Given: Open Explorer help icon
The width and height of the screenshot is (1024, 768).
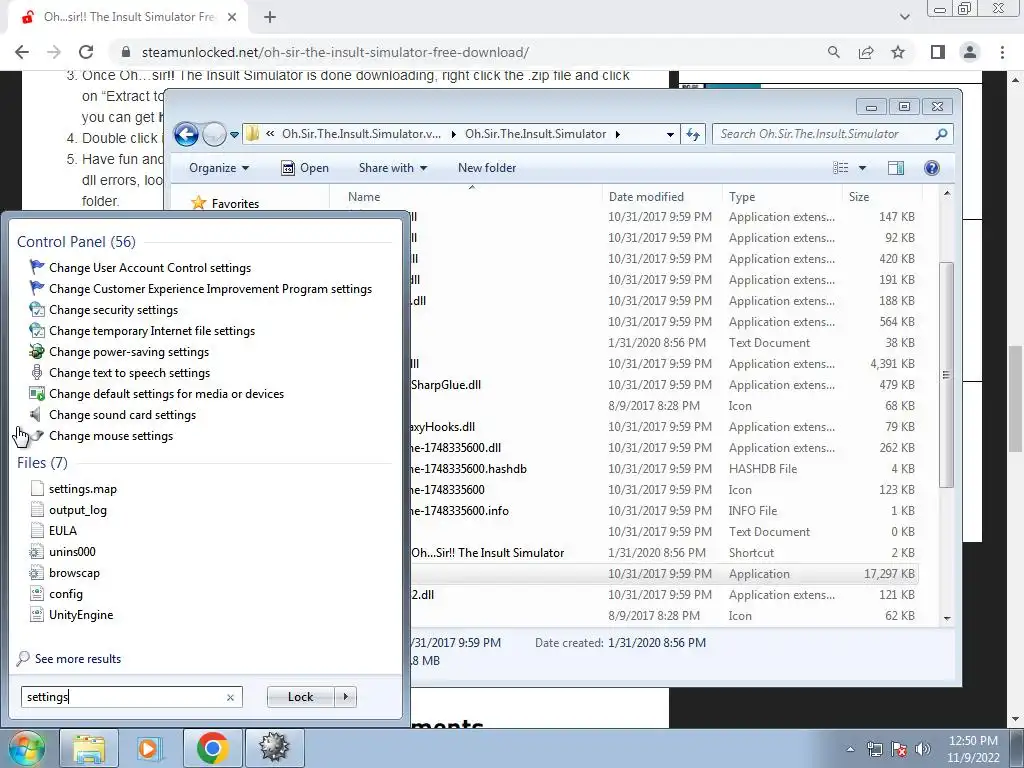Looking at the screenshot, I should [x=932, y=168].
